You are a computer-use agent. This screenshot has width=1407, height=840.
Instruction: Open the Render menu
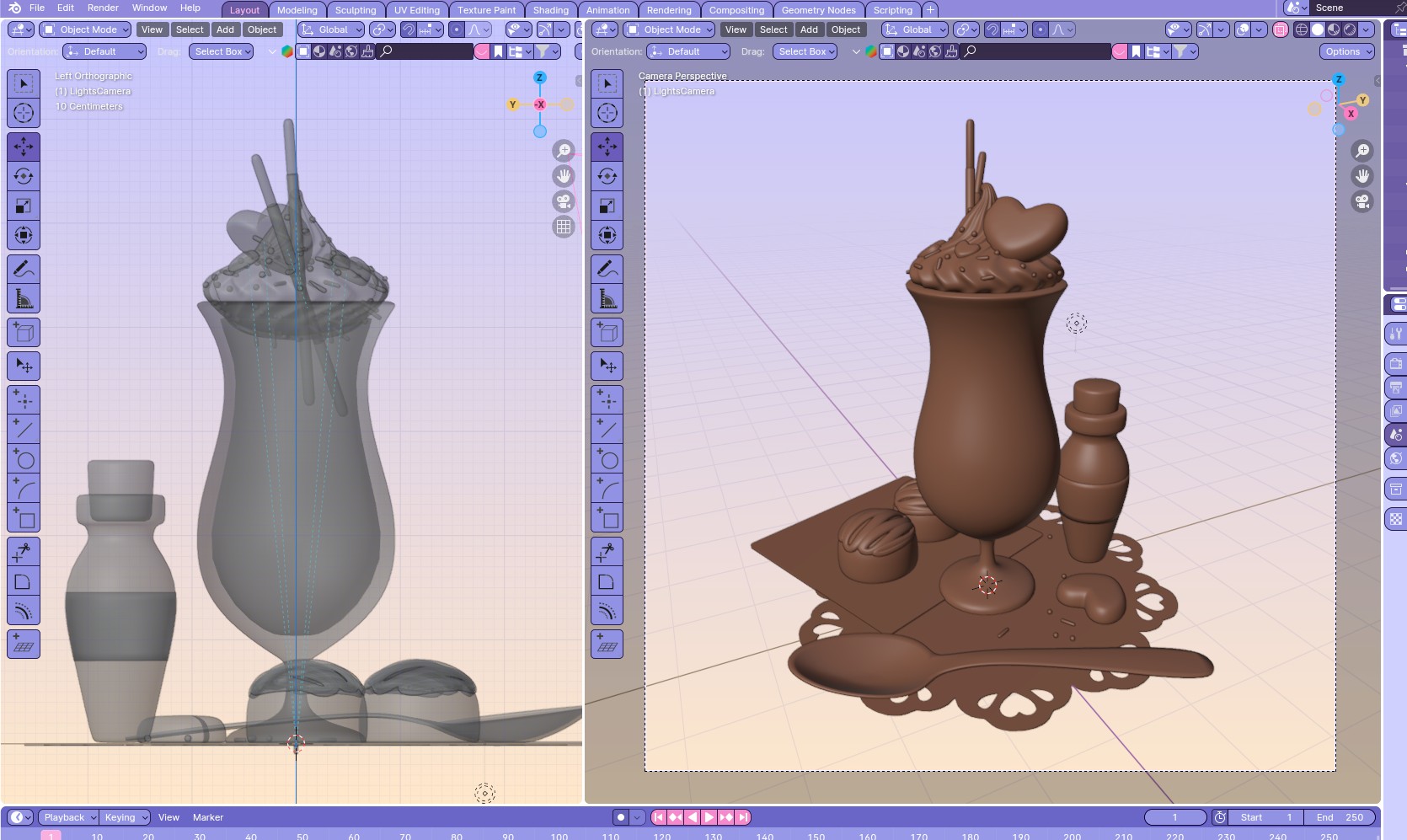point(103,8)
